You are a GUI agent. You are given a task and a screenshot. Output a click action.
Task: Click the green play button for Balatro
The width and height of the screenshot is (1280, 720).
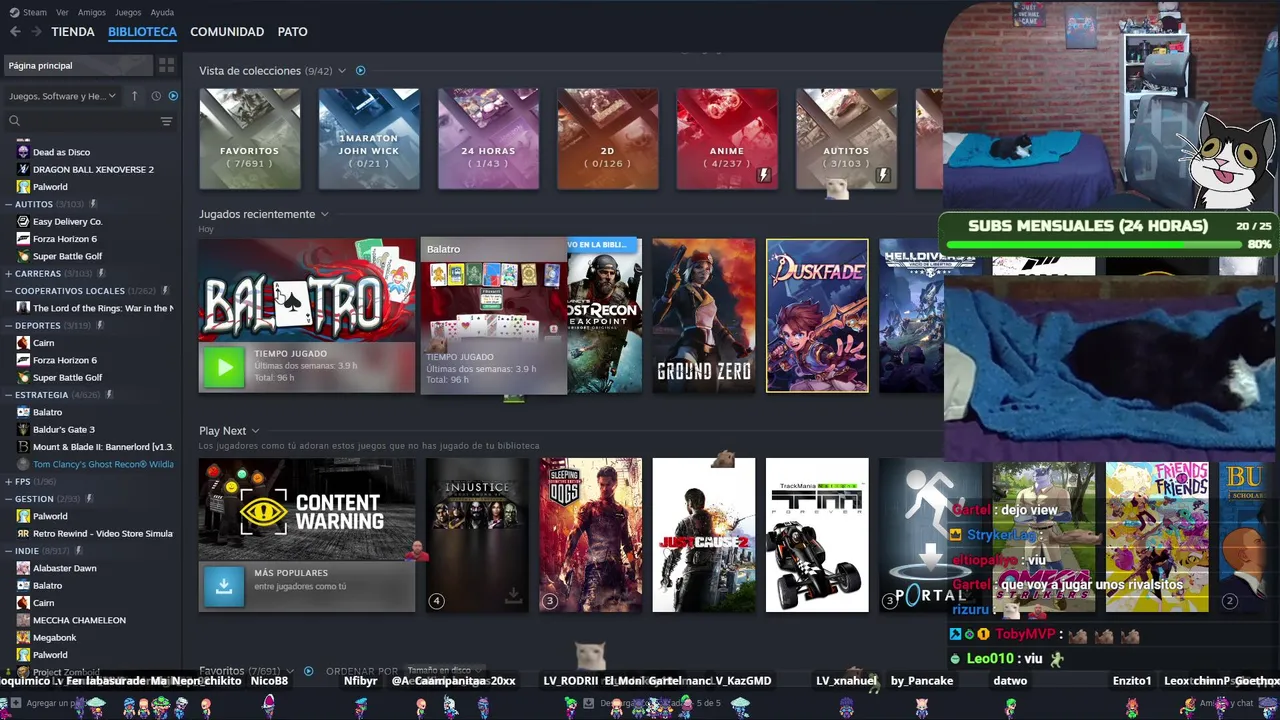click(224, 368)
